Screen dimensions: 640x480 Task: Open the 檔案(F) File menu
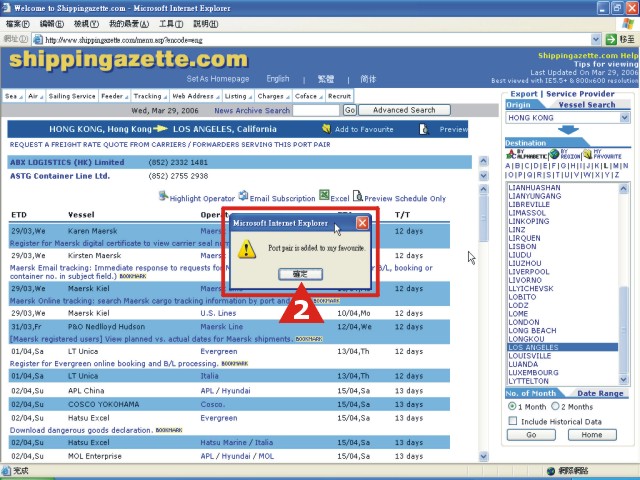18,24
